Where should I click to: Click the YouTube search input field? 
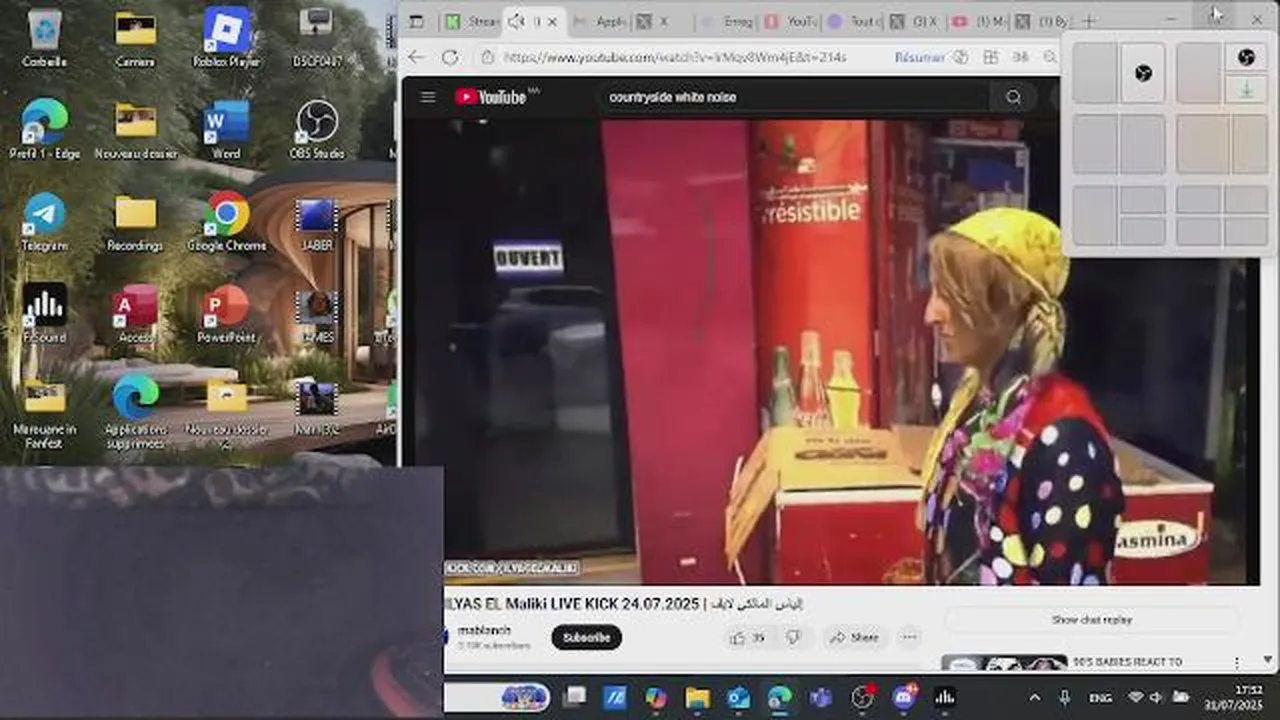(x=795, y=97)
